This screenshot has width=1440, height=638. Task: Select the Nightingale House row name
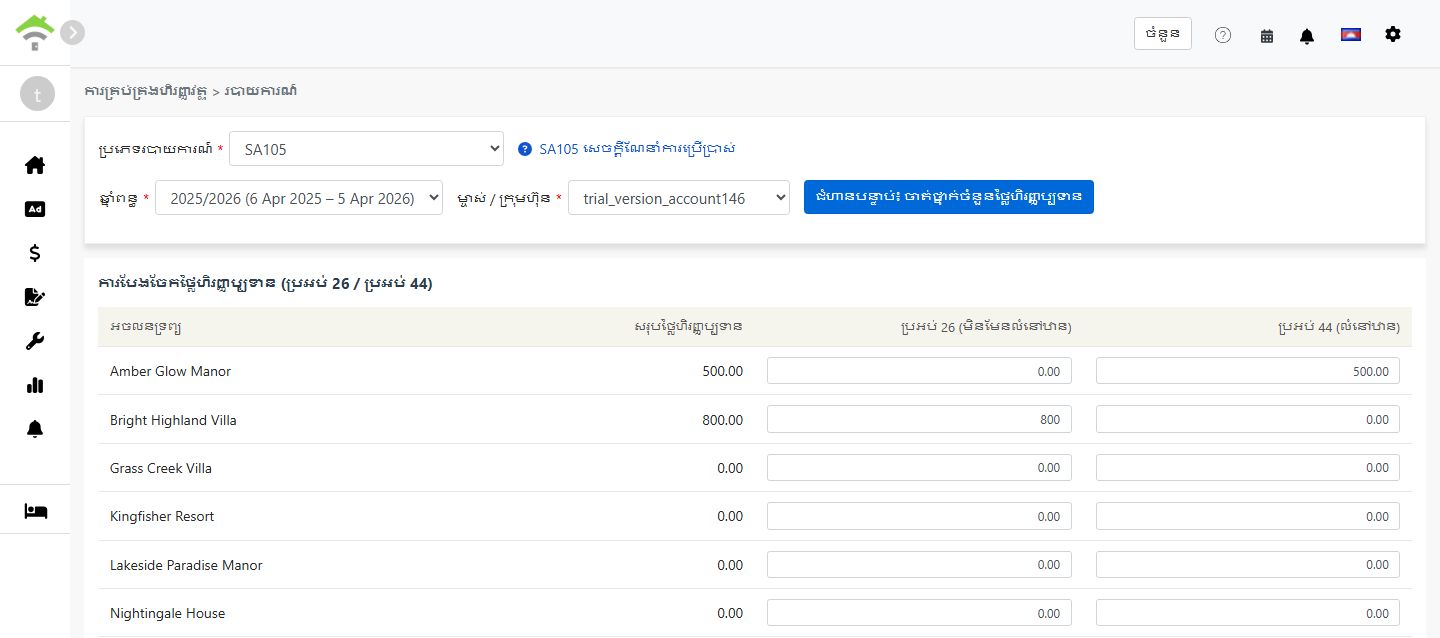tap(167, 613)
